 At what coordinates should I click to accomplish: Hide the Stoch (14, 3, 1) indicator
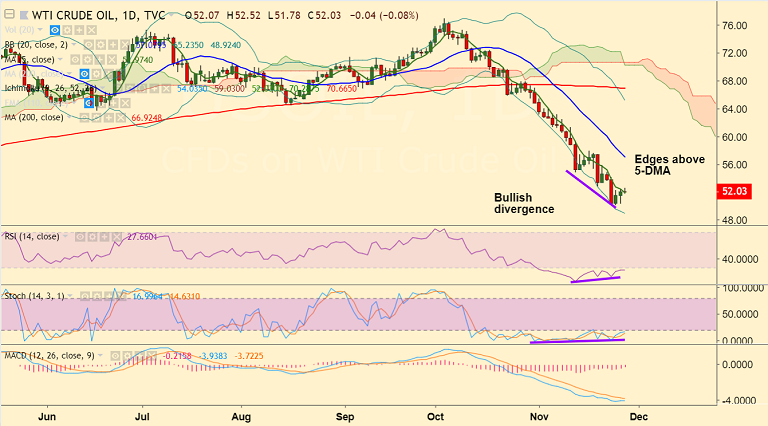(85, 296)
